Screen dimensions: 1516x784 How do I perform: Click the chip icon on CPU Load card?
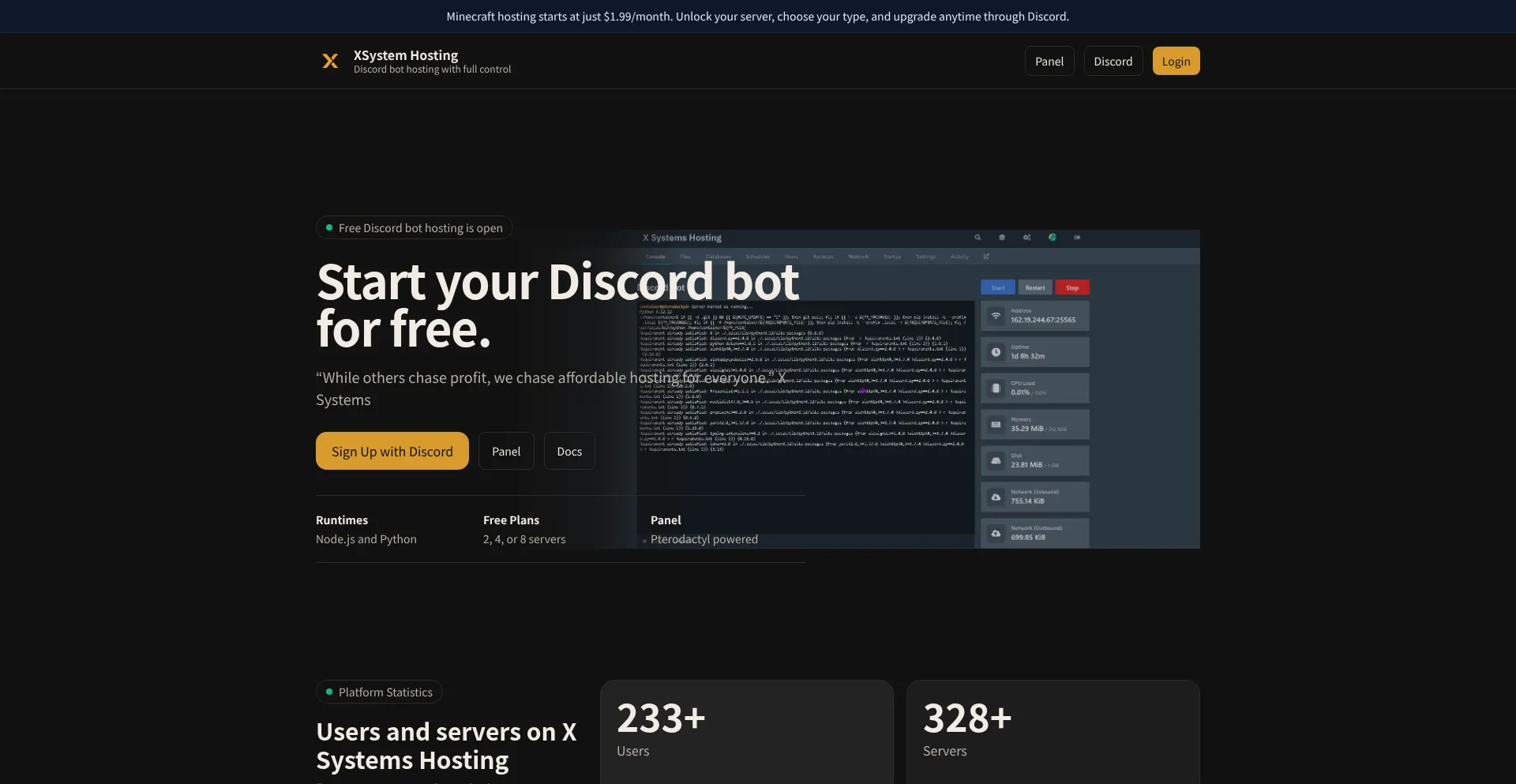(996, 388)
